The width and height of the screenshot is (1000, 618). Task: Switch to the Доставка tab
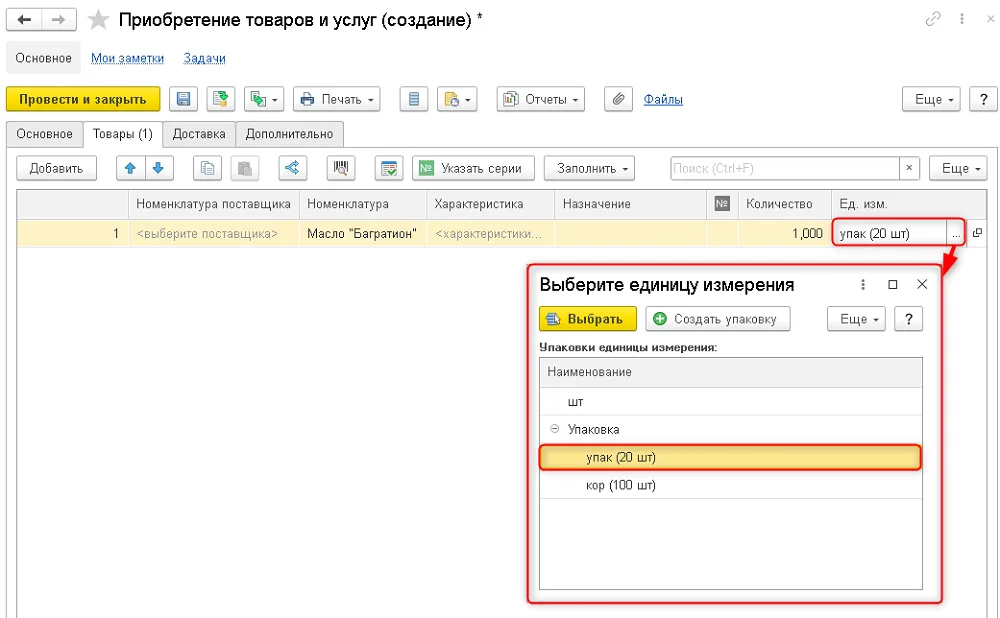click(x=199, y=134)
